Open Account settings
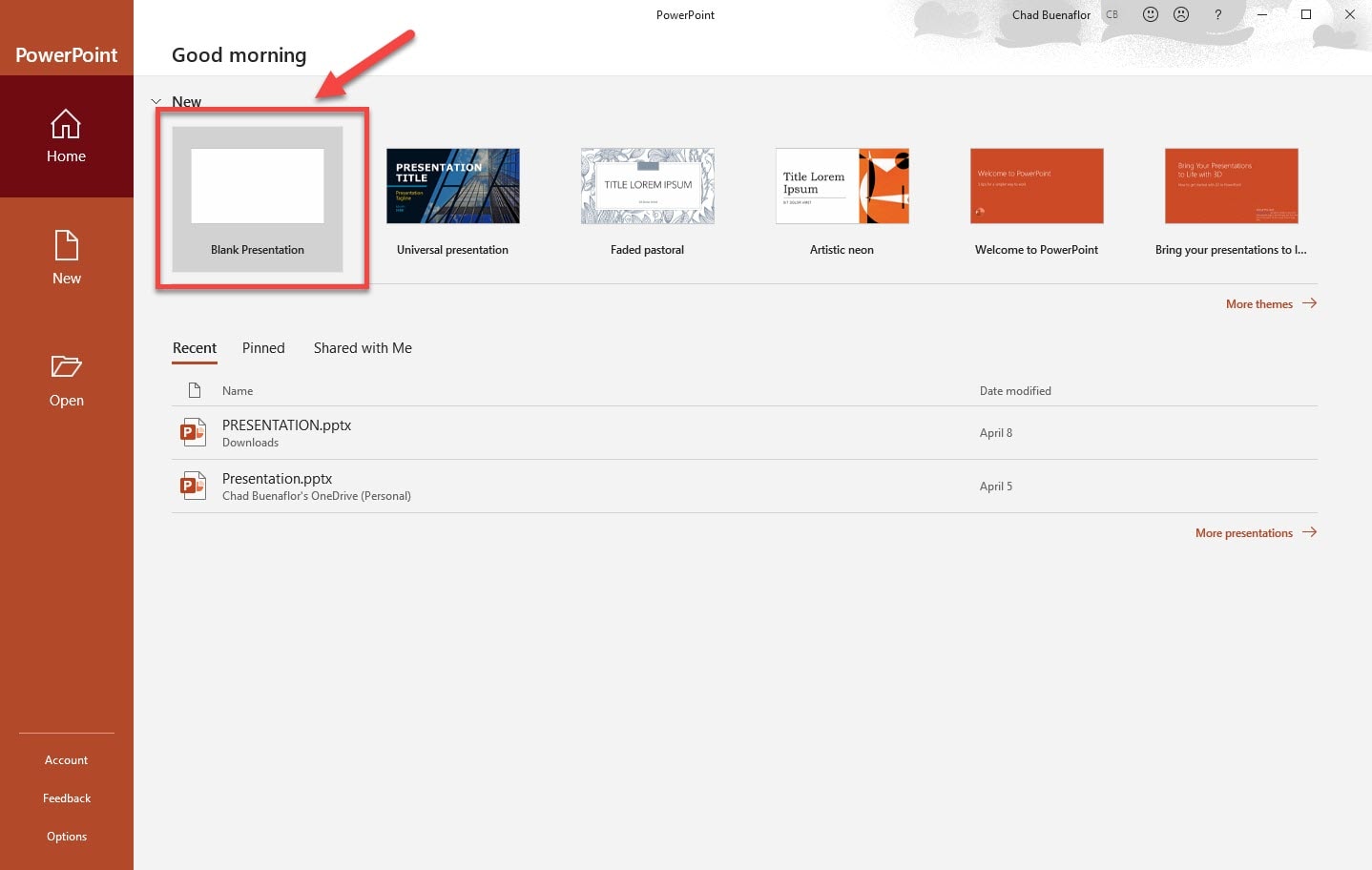 (x=66, y=759)
